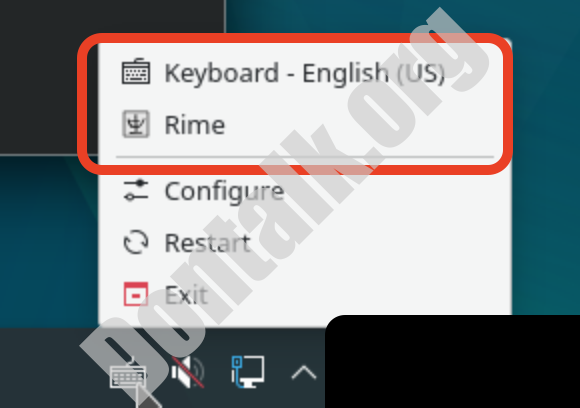This screenshot has width=580, height=408.
Task: Click the separator line below Rime
Action: coord(305,157)
